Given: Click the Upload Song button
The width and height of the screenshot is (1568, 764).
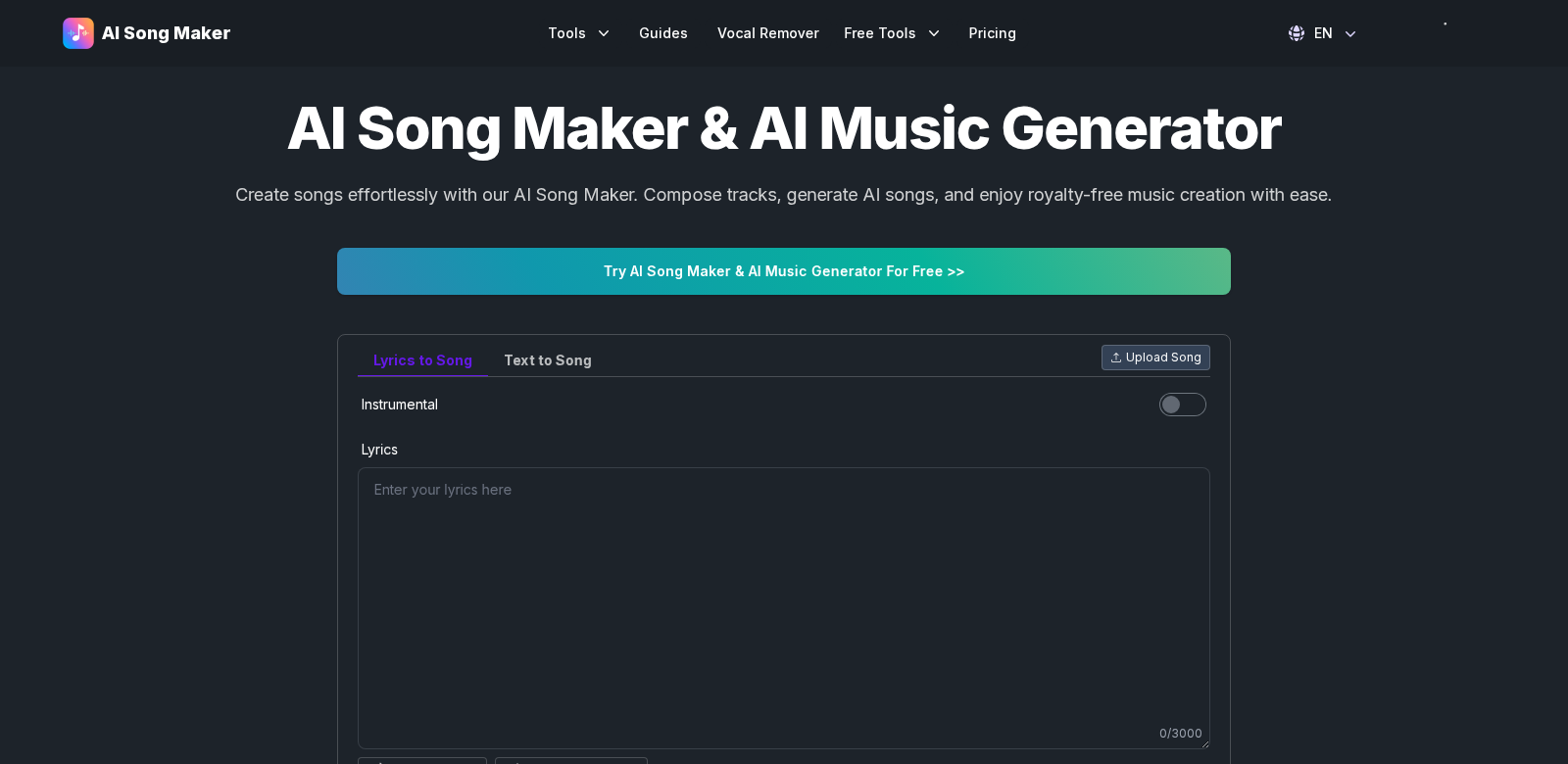Looking at the screenshot, I should [1155, 358].
